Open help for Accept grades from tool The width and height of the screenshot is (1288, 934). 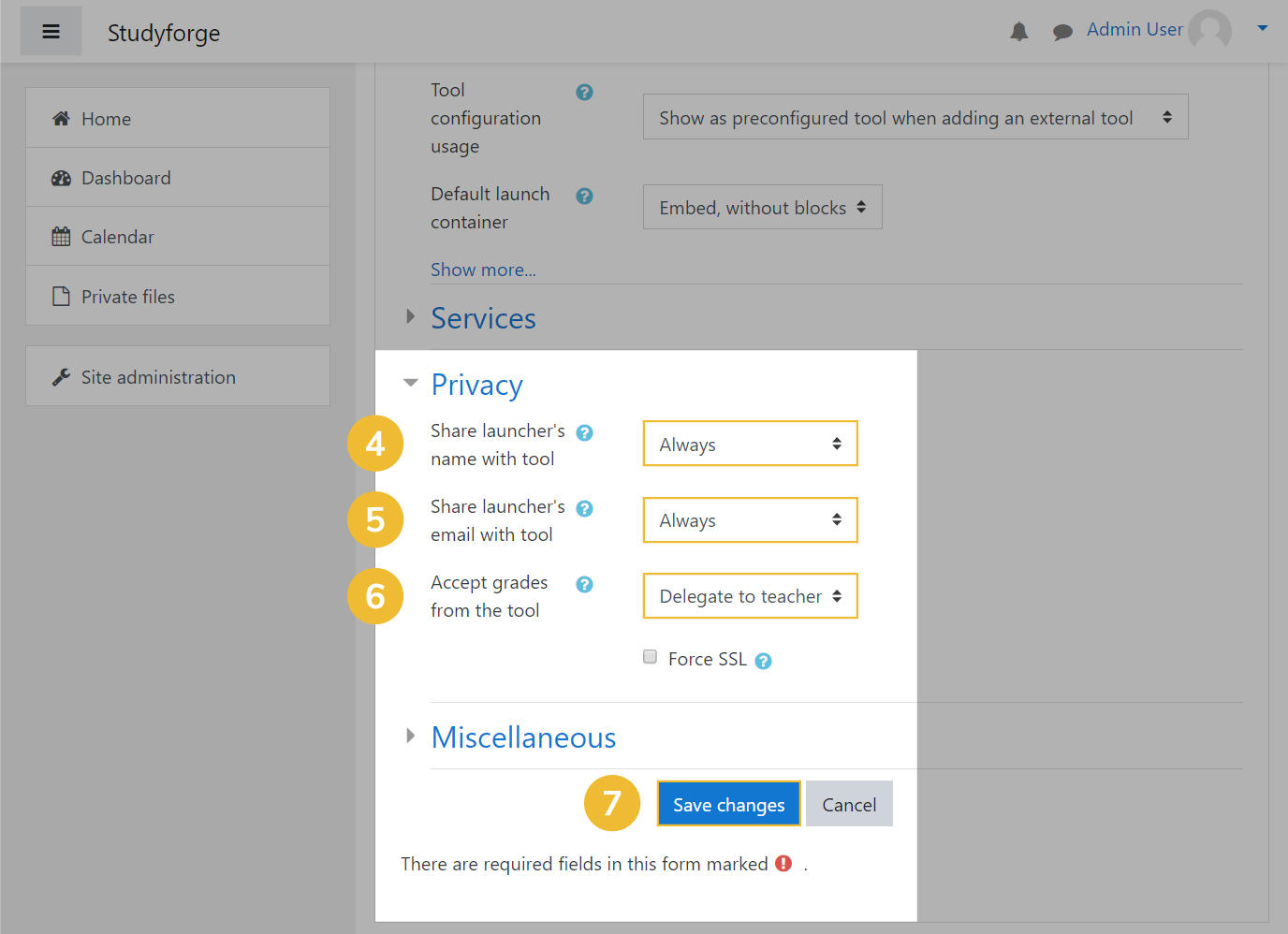[x=584, y=584]
